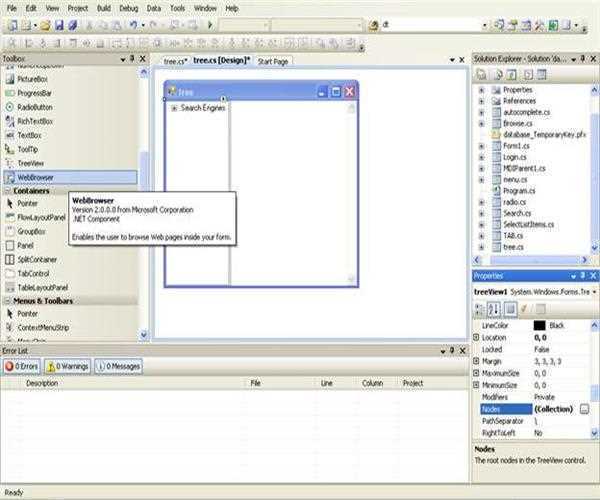The width and height of the screenshot is (600, 500).
Task: Select Login.cs in Solution Explorer
Action: coord(515,157)
